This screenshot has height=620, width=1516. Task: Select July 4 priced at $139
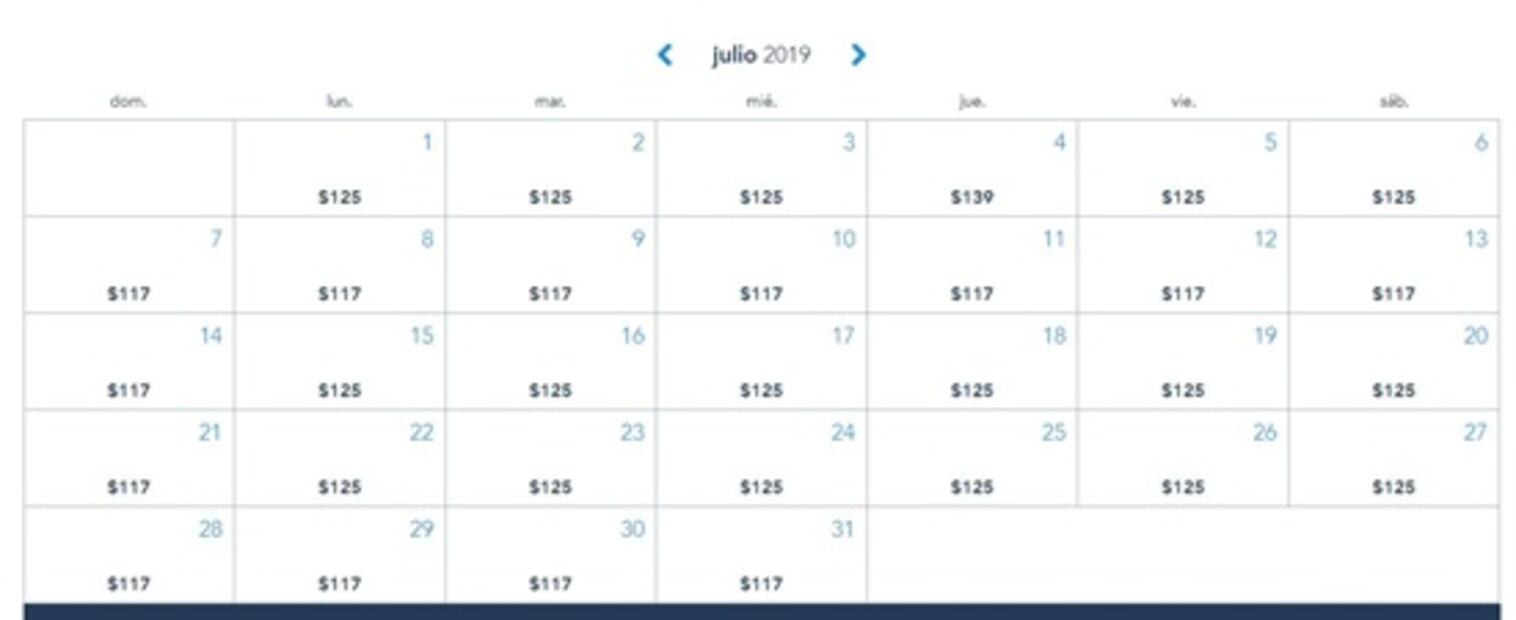[x=972, y=168]
